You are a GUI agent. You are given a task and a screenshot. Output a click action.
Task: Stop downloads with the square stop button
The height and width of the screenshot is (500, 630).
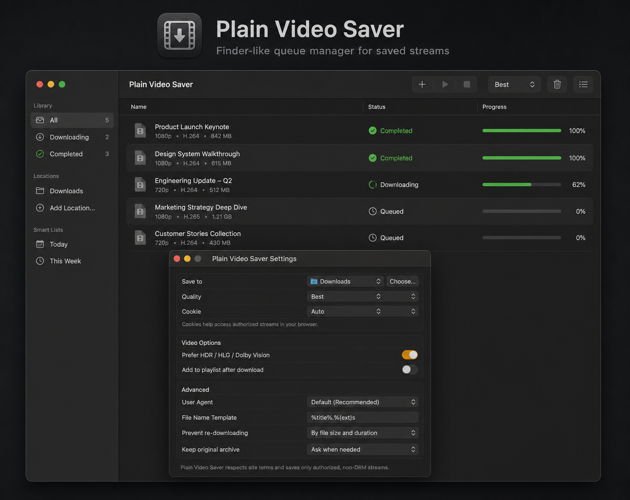tap(466, 84)
